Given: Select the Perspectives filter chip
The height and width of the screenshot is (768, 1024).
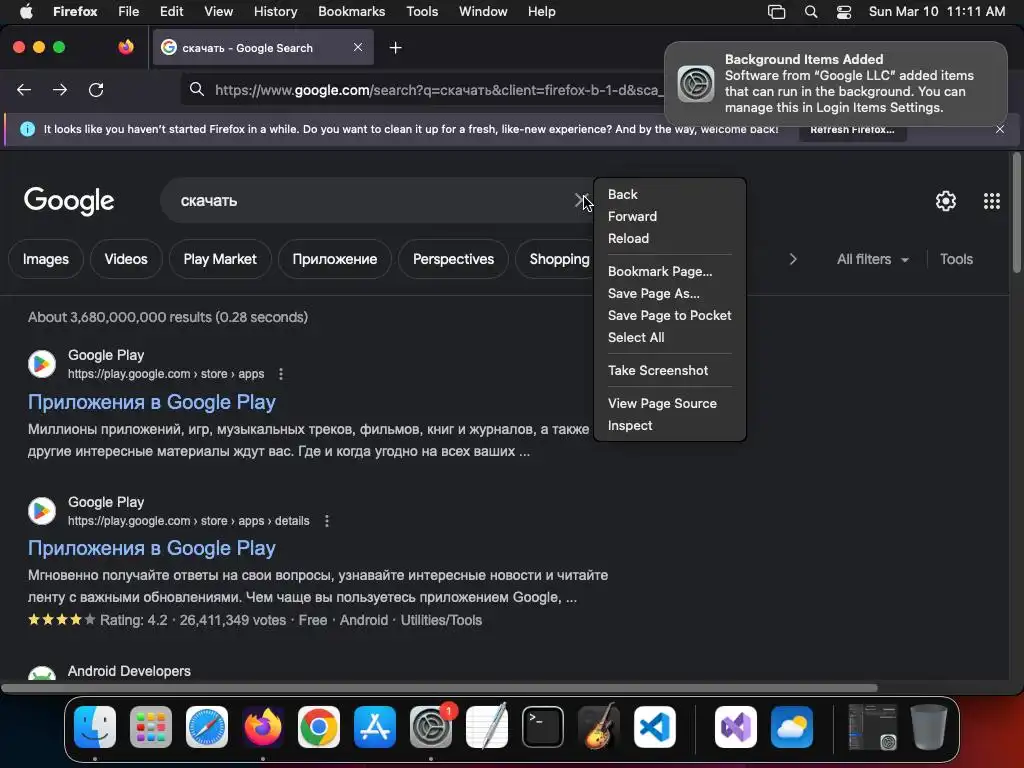Looking at the screenshot, I should tap(453, 259).
